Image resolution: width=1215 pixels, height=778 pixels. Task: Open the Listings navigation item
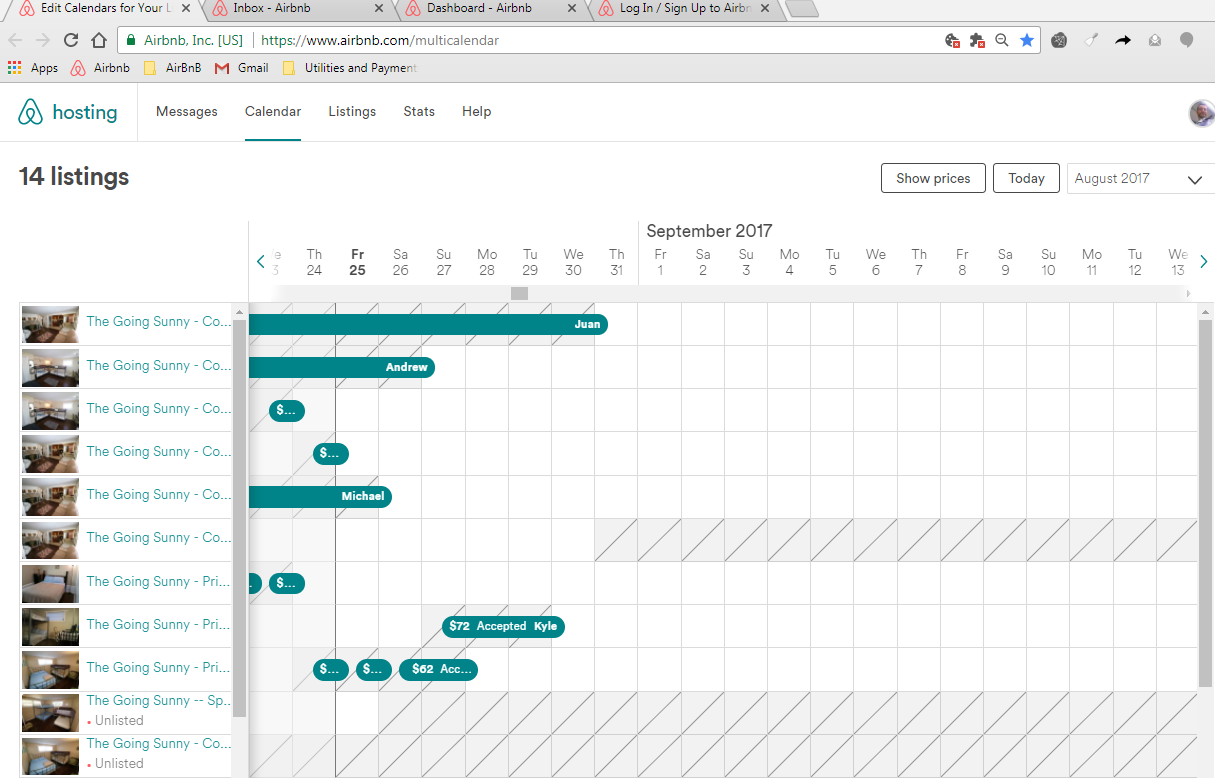click(x=352, y=112)
